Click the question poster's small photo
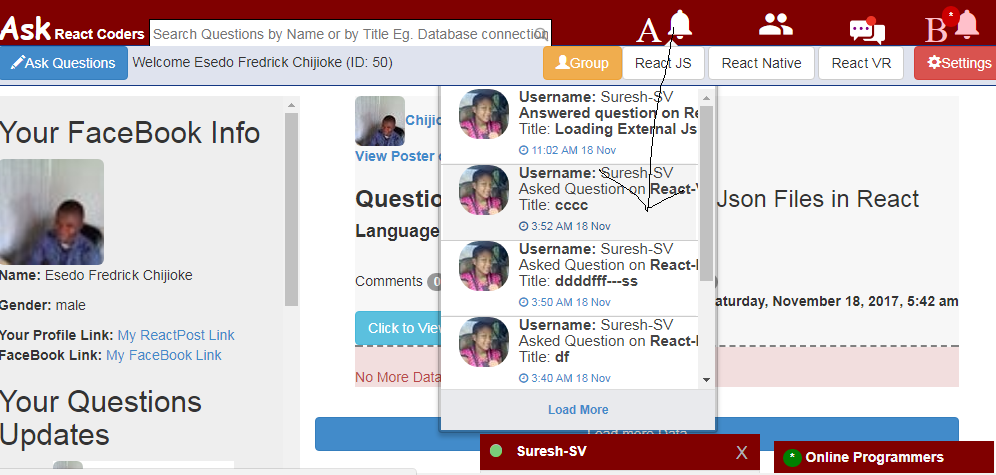This screenshot has height=475, width=996. [x=379, y=121]
